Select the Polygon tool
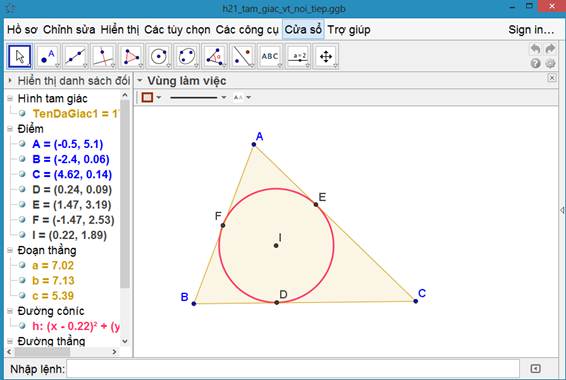Viewport: 566px width, 380px height. click(131, 56)
